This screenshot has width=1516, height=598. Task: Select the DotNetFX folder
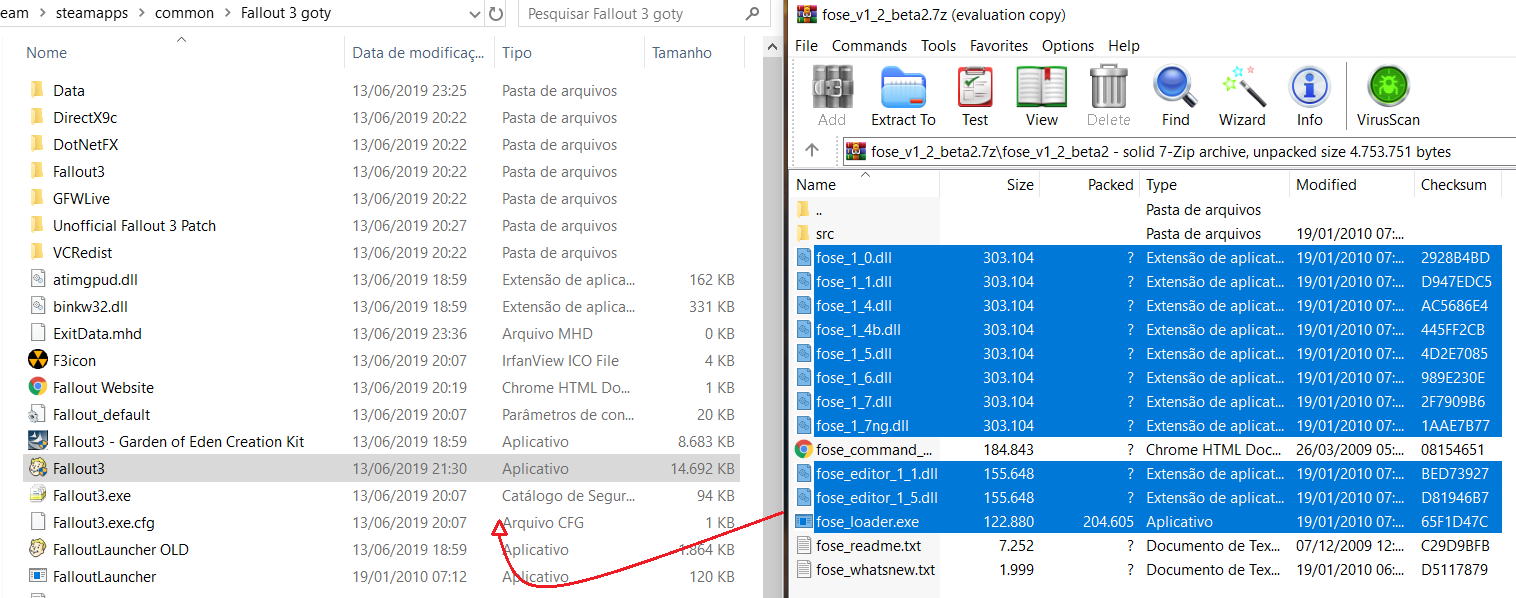tap(85, 144)
